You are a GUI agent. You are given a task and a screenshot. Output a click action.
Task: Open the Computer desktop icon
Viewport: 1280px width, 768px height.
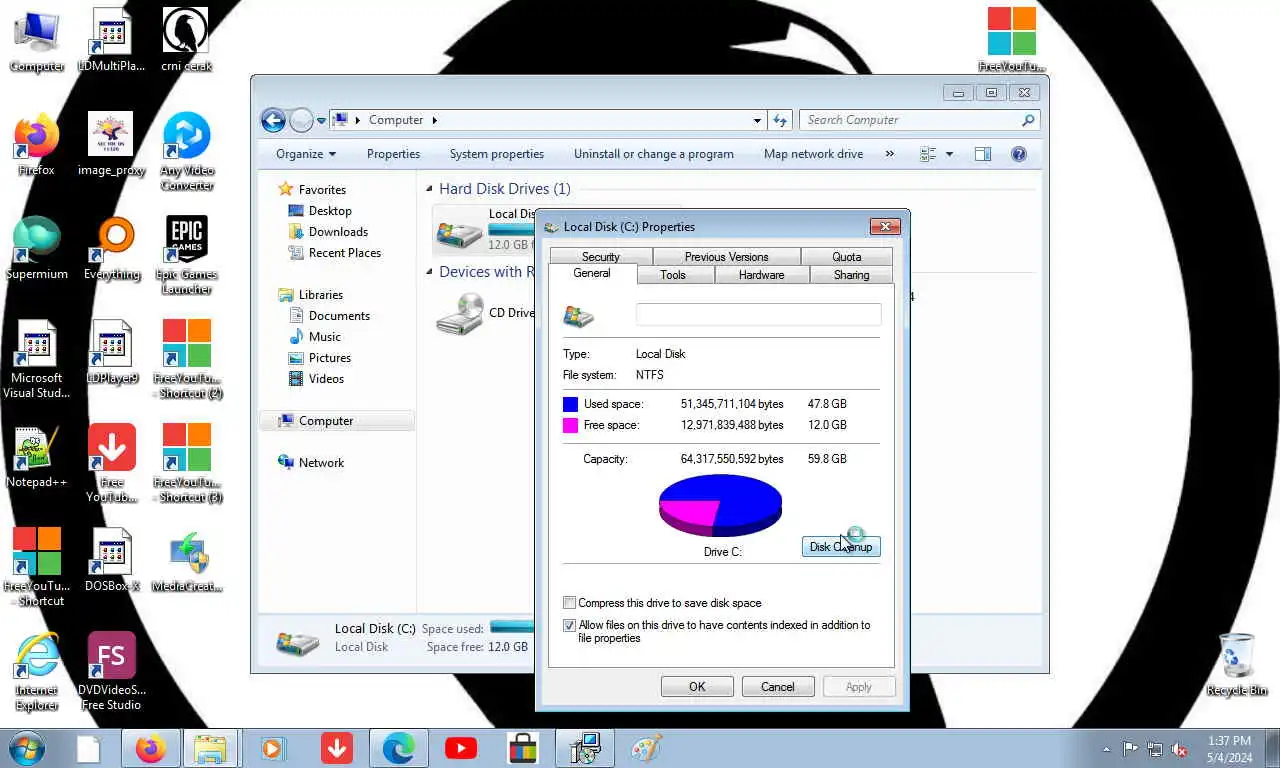(x=37, y=42)
